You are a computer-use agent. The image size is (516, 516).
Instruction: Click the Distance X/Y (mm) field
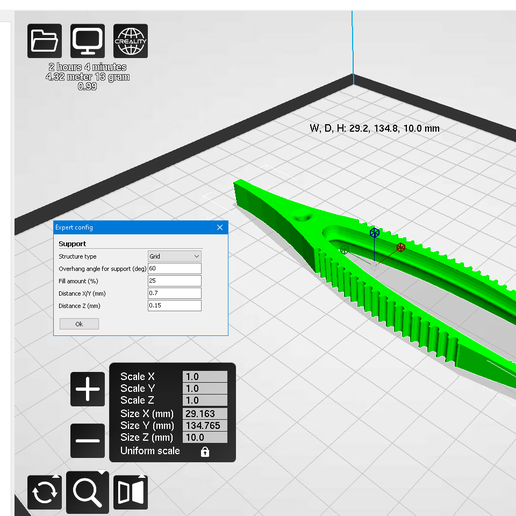pos(175,293)
